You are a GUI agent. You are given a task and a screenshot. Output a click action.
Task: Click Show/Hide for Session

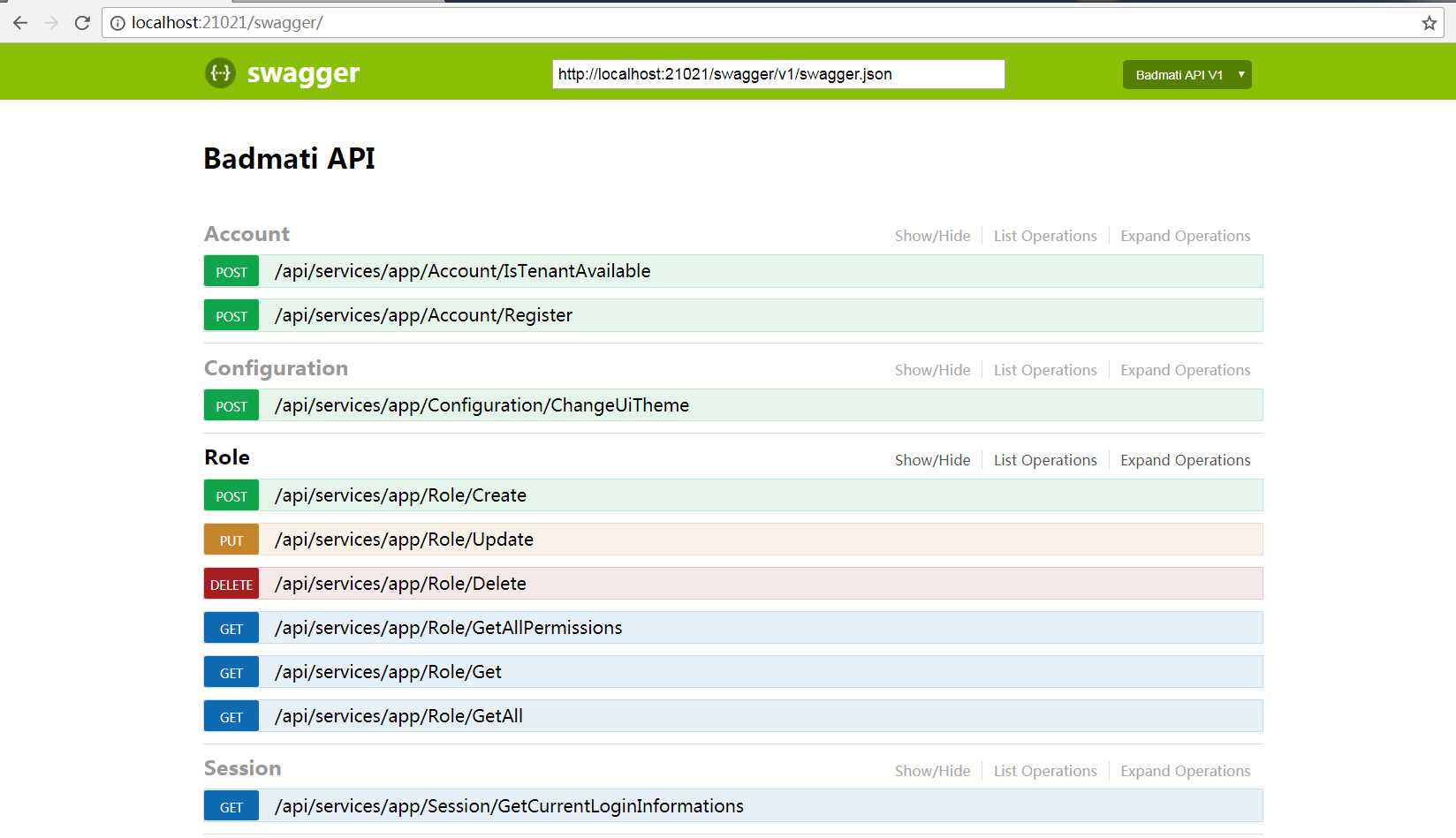click(x=932, y=771)
